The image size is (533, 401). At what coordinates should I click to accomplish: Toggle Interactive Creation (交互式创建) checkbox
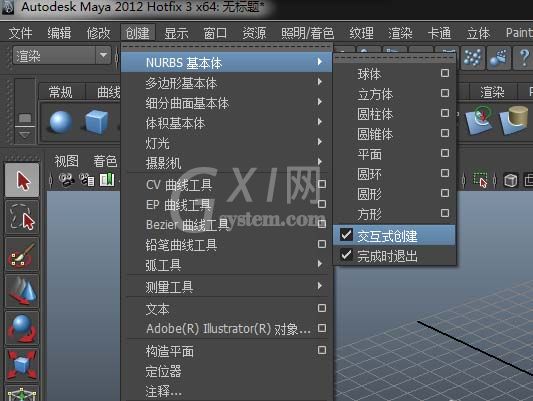[x=346, y=235]
